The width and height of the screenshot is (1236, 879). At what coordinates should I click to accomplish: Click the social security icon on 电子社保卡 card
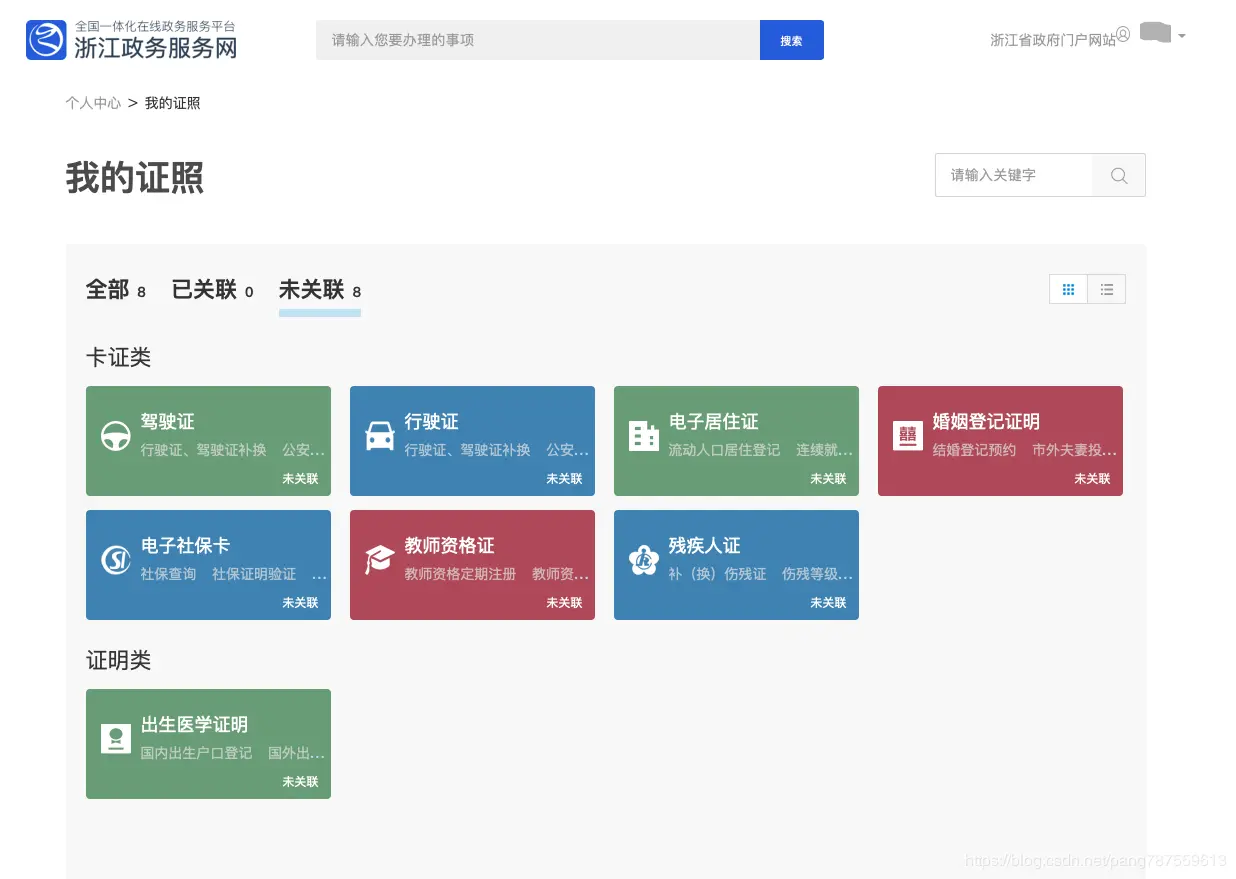click(115, 559)
